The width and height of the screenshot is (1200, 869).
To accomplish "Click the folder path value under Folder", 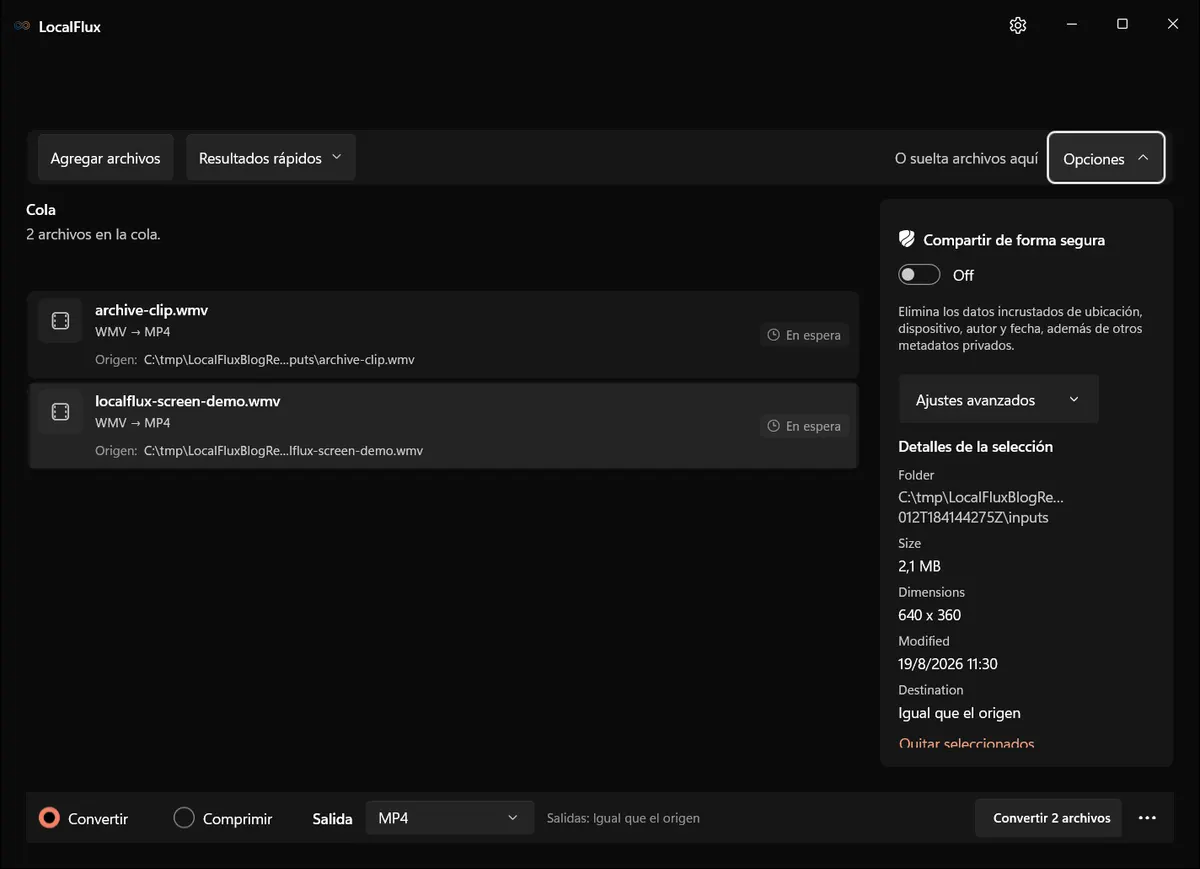I will [981, 507].
